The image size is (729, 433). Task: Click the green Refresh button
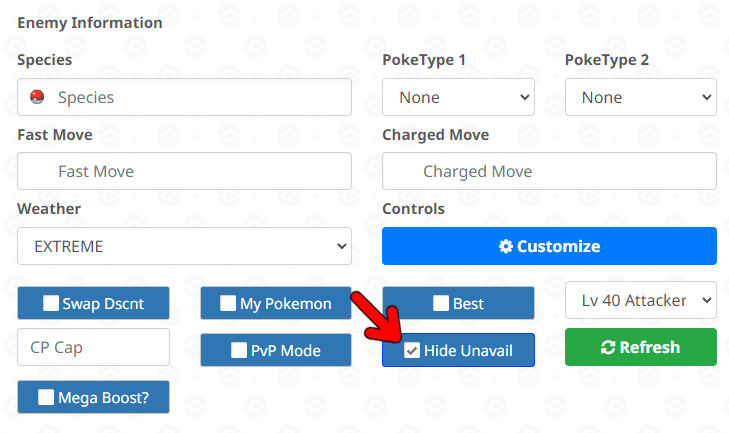(x=641, y=347)
